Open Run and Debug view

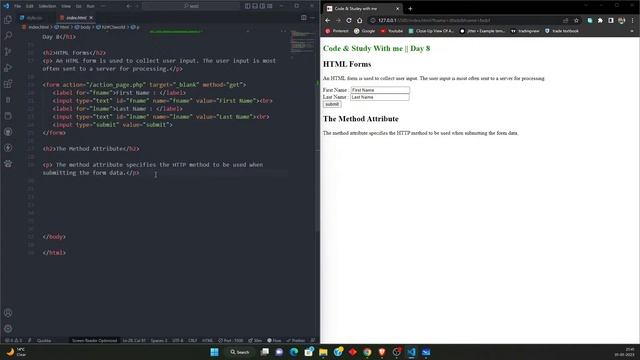8,68
